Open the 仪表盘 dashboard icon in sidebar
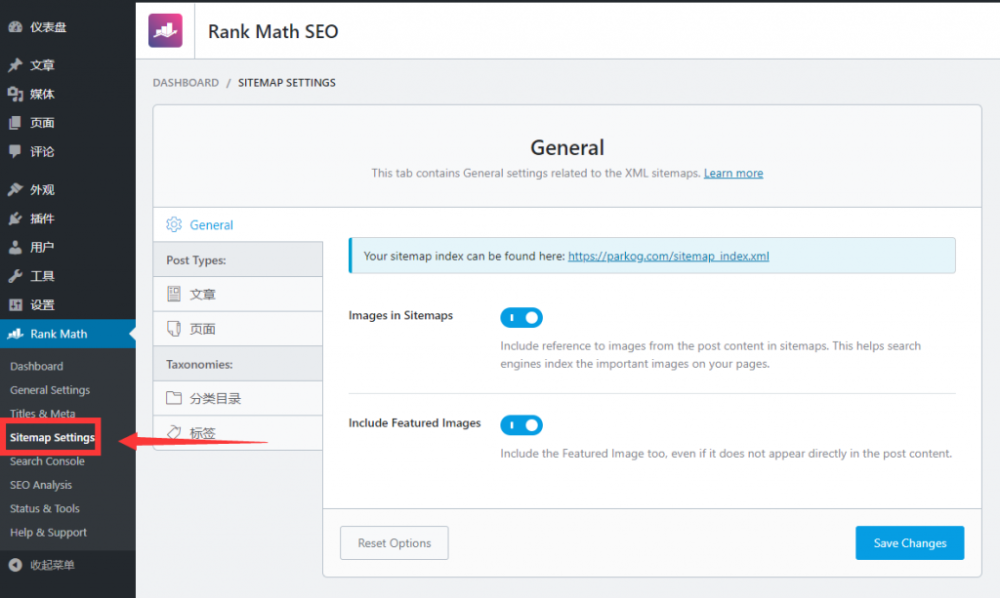 point(15,27)
